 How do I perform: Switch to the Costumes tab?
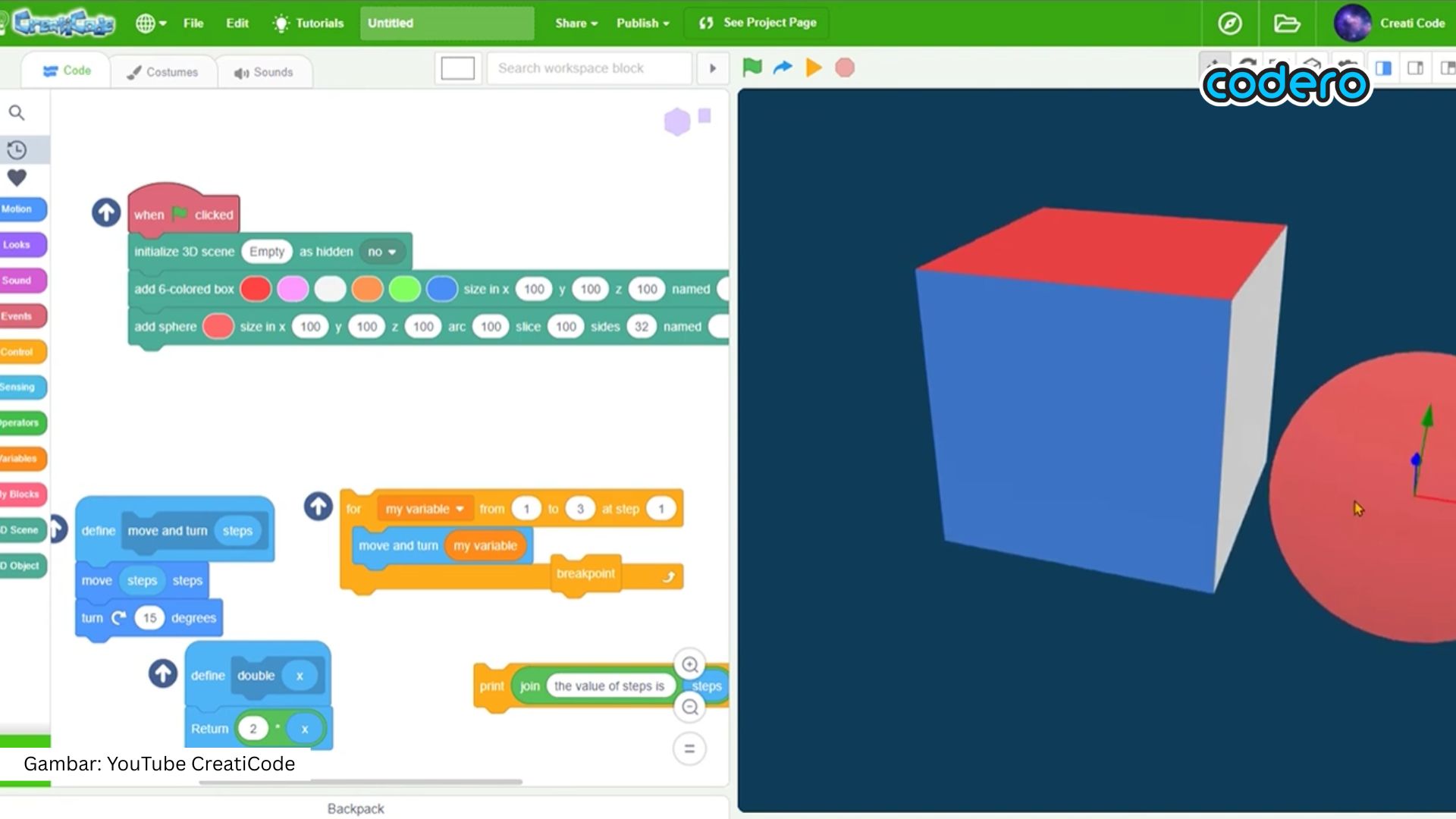coord(162,72)
